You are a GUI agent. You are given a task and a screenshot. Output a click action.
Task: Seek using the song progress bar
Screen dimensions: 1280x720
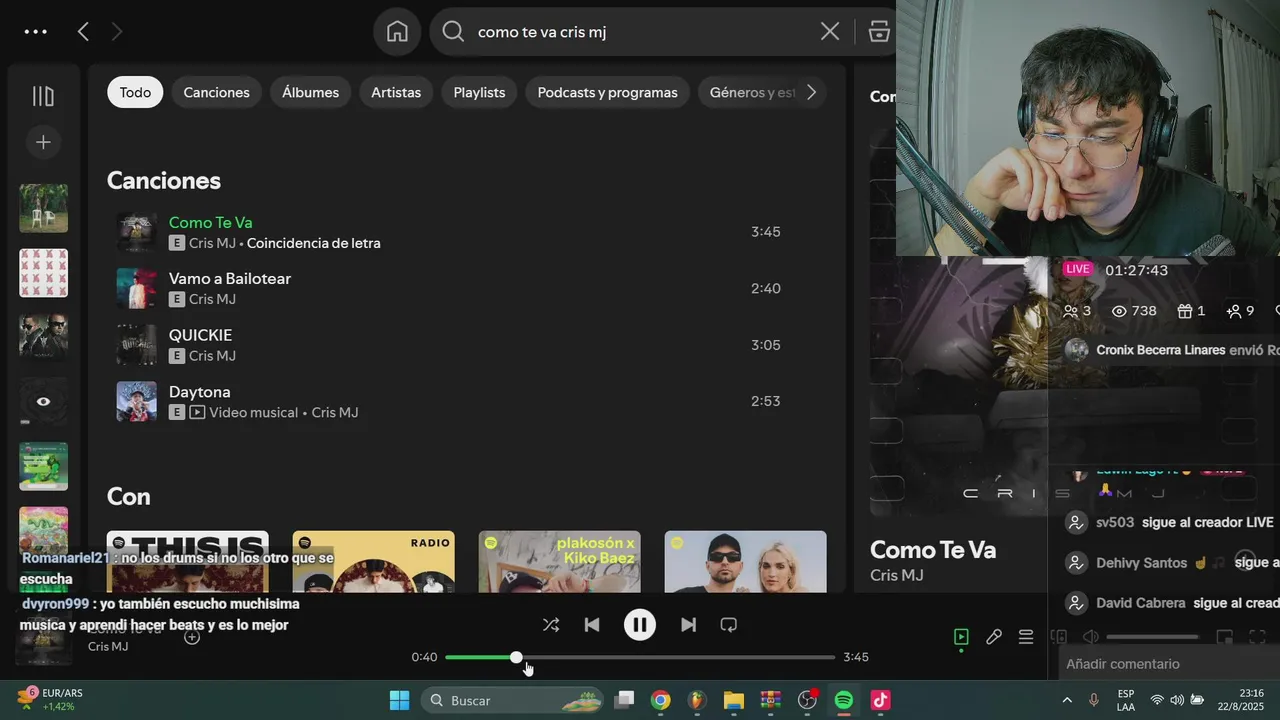[640, 657]
